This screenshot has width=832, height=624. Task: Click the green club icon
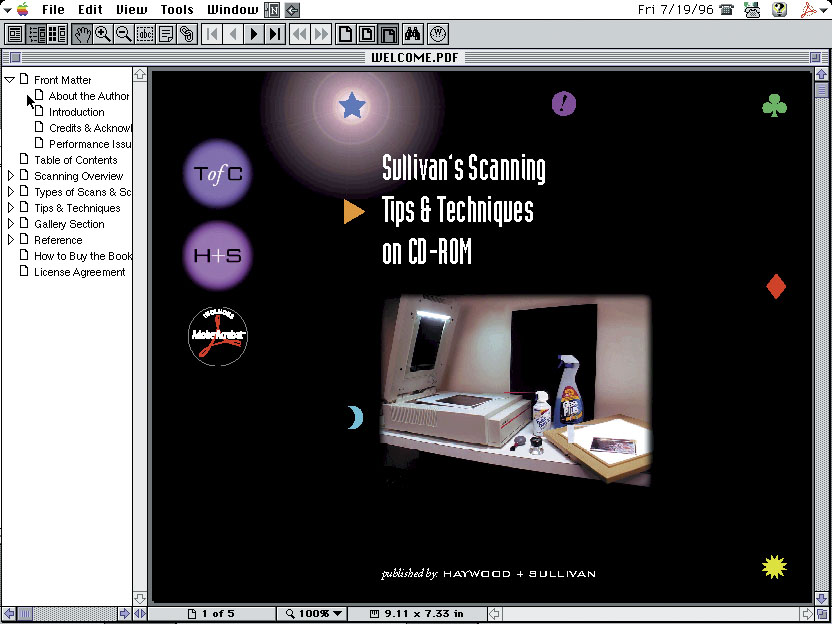774,105
